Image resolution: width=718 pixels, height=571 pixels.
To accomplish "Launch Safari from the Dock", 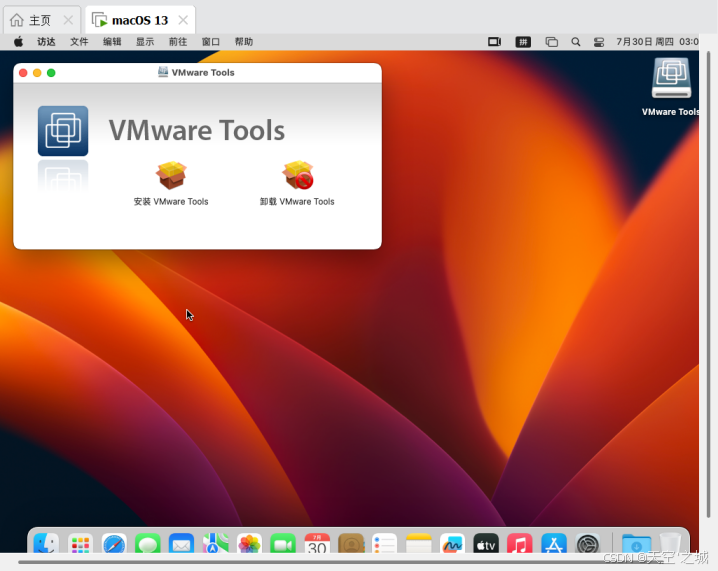I will coord(114,544).
